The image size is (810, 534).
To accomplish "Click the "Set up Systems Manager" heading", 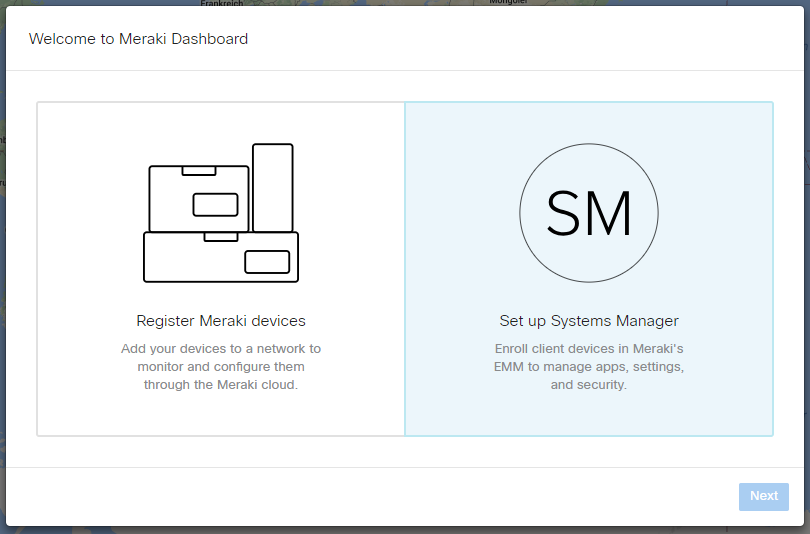I will pyautogui.click(x=589, y=321).
